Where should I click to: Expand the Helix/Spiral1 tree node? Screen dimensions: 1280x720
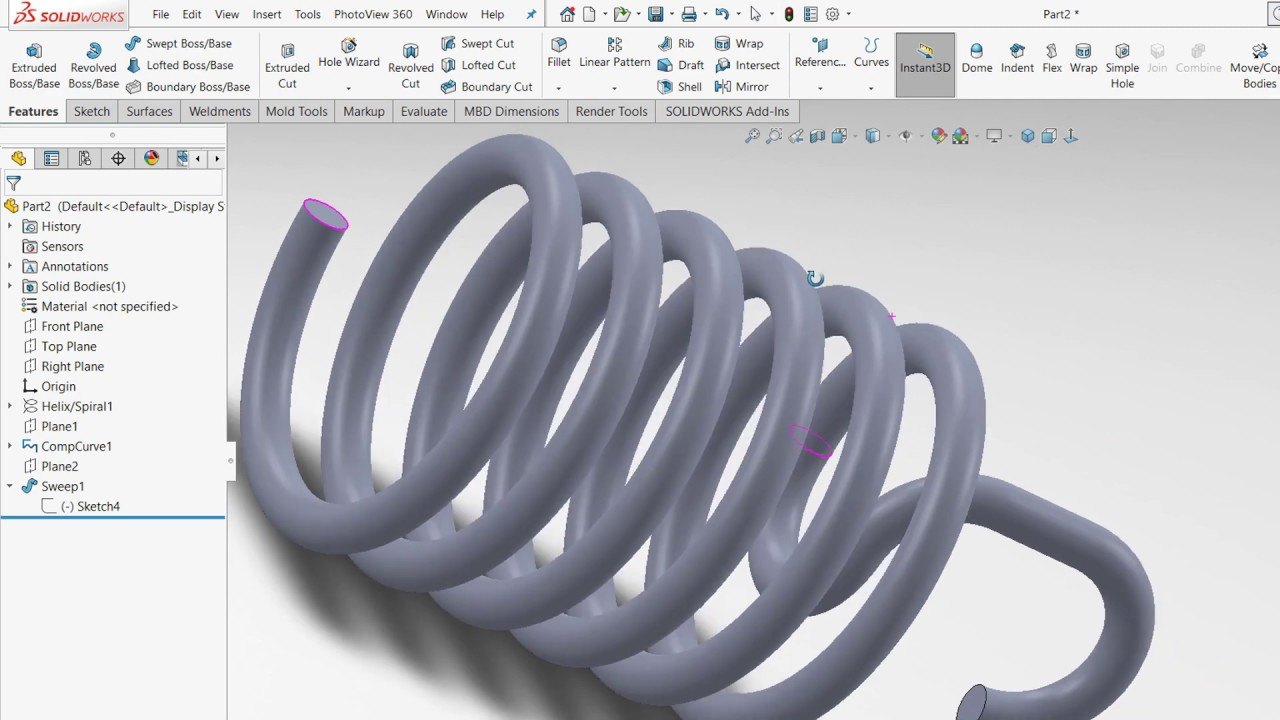10,406
